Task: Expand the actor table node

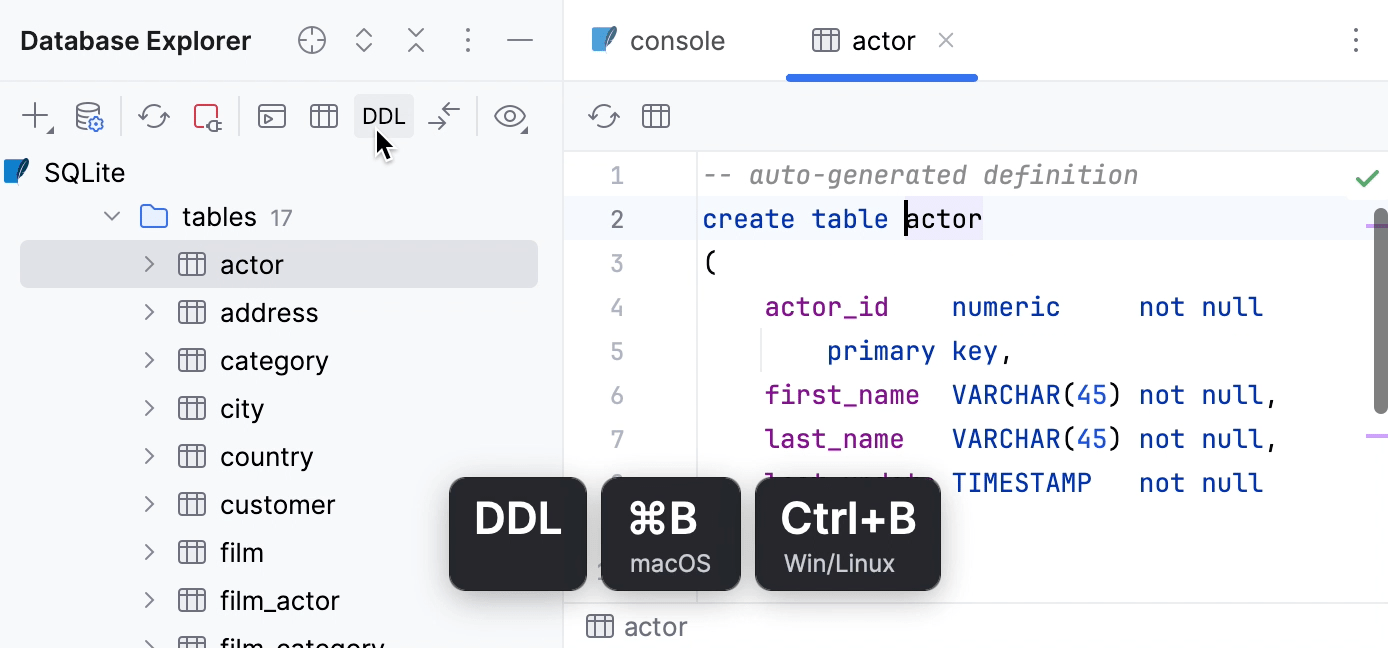Action: 148,264
